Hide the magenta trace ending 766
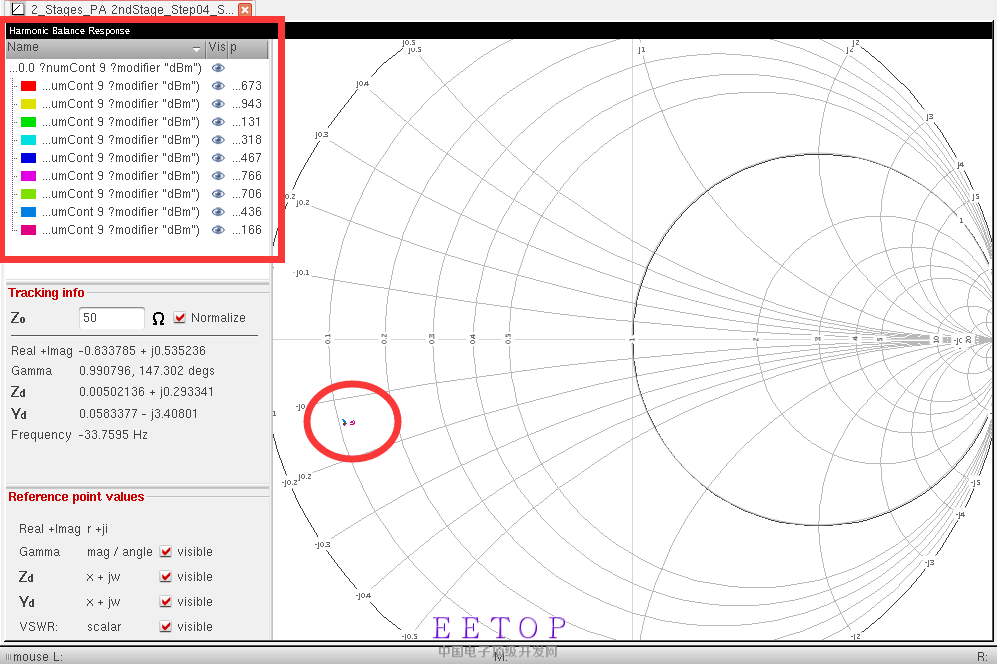 (218, 176)
